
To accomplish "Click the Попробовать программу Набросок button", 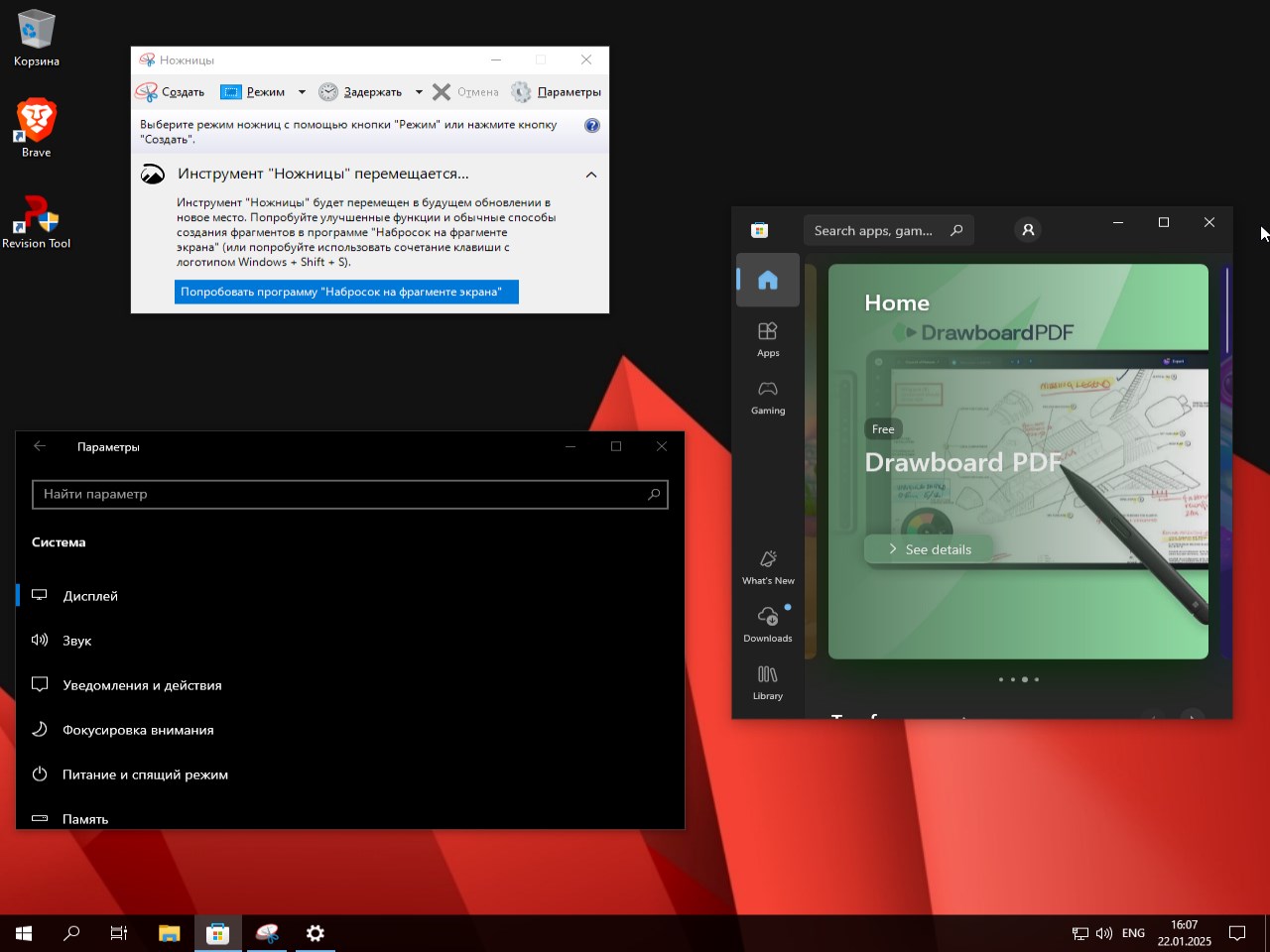I will (346, 293).
